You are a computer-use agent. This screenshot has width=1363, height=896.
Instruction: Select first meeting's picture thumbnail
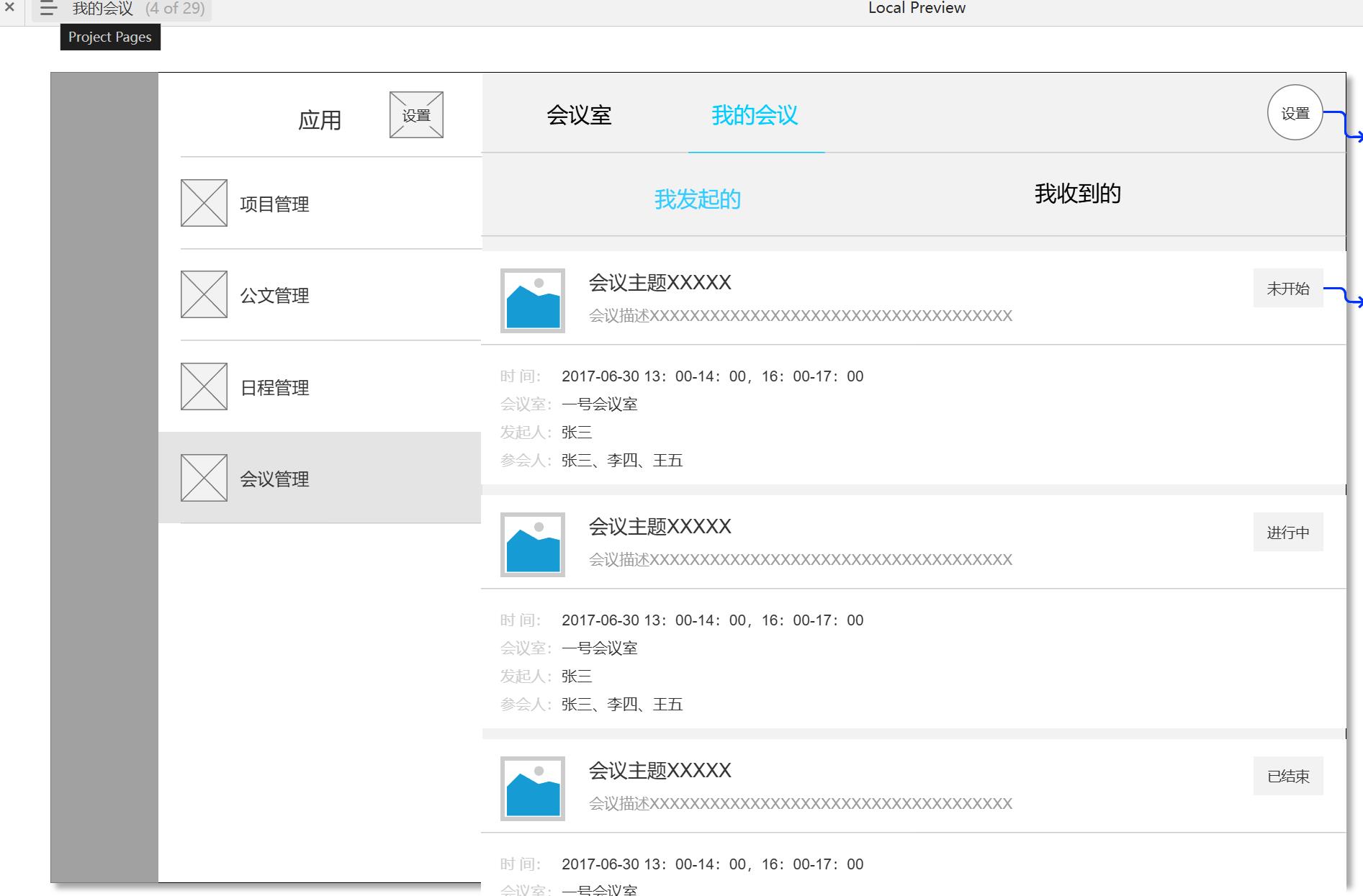533,301
